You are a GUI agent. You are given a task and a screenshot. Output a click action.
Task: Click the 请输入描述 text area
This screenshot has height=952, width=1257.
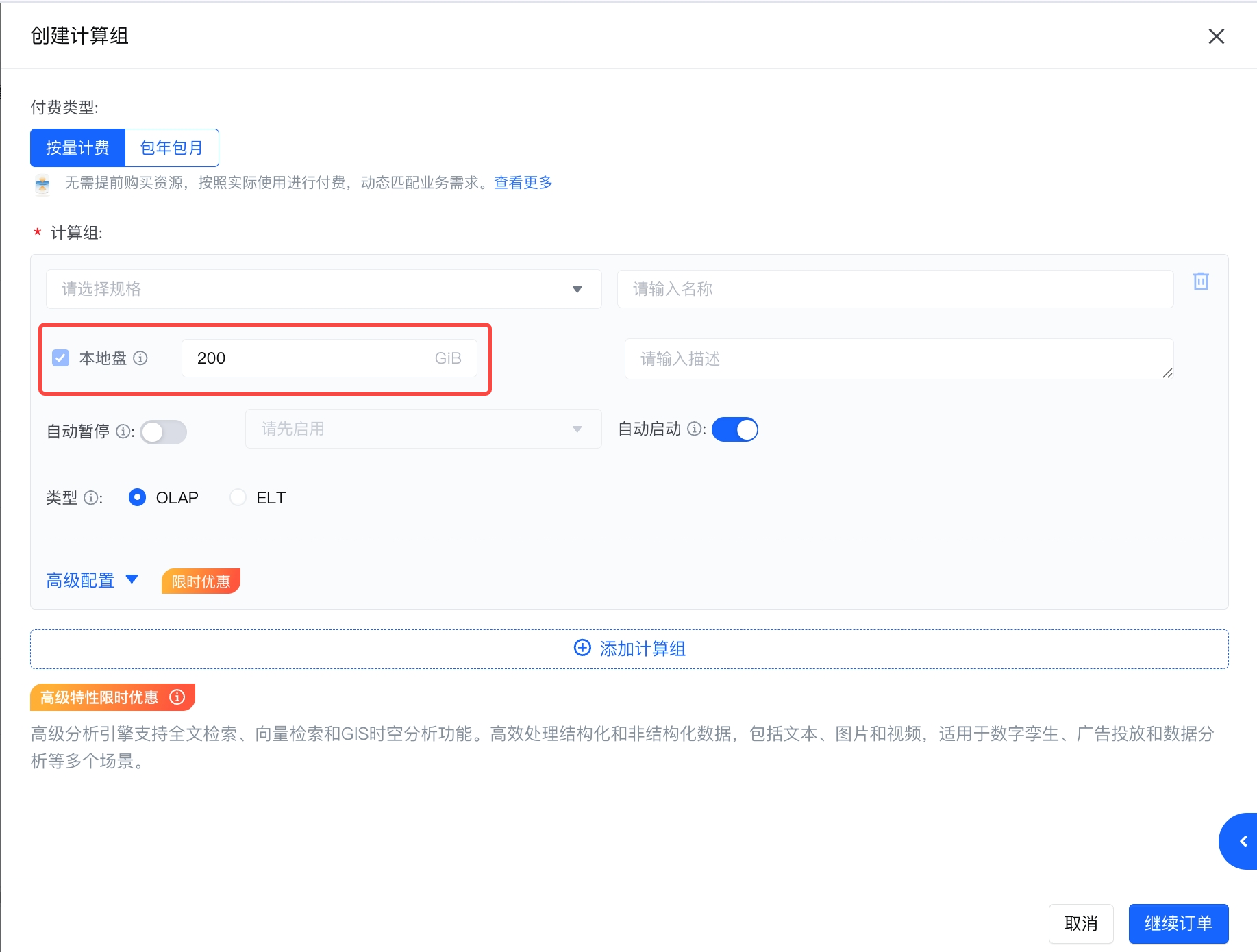[x=899, y=359]
